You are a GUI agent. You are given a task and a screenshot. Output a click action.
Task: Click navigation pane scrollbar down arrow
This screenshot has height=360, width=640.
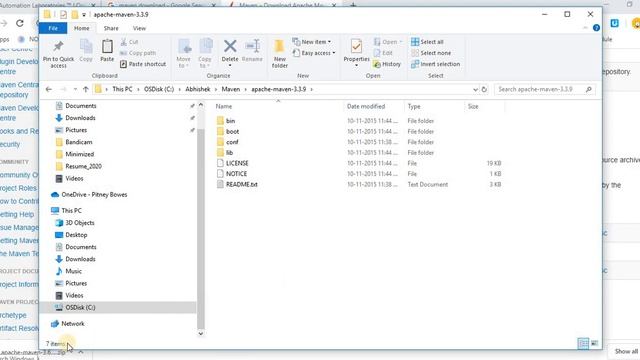(200, 333)
